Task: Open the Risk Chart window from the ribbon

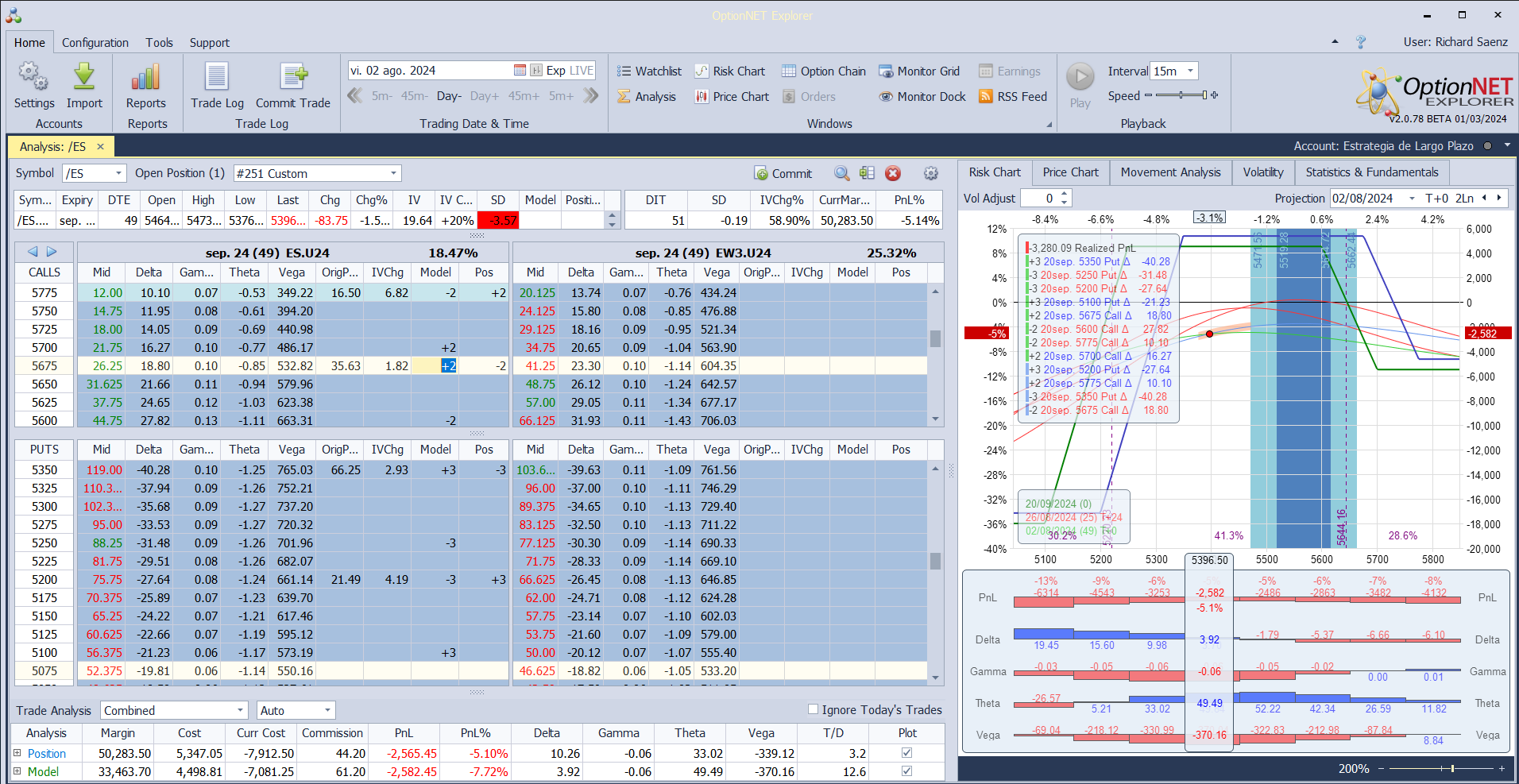Action: 730,71
